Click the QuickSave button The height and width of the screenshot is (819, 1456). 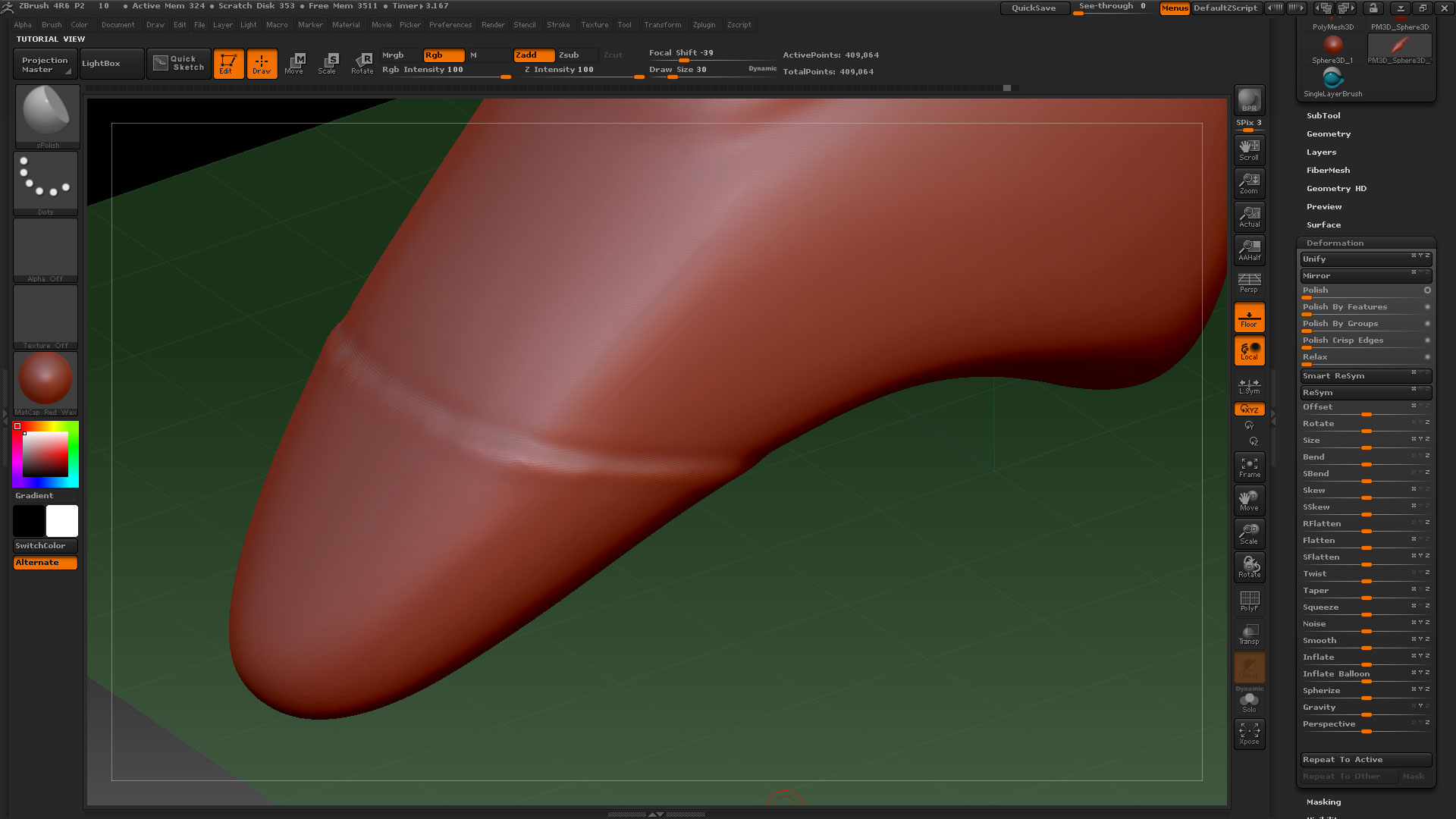pos(1034,8)
